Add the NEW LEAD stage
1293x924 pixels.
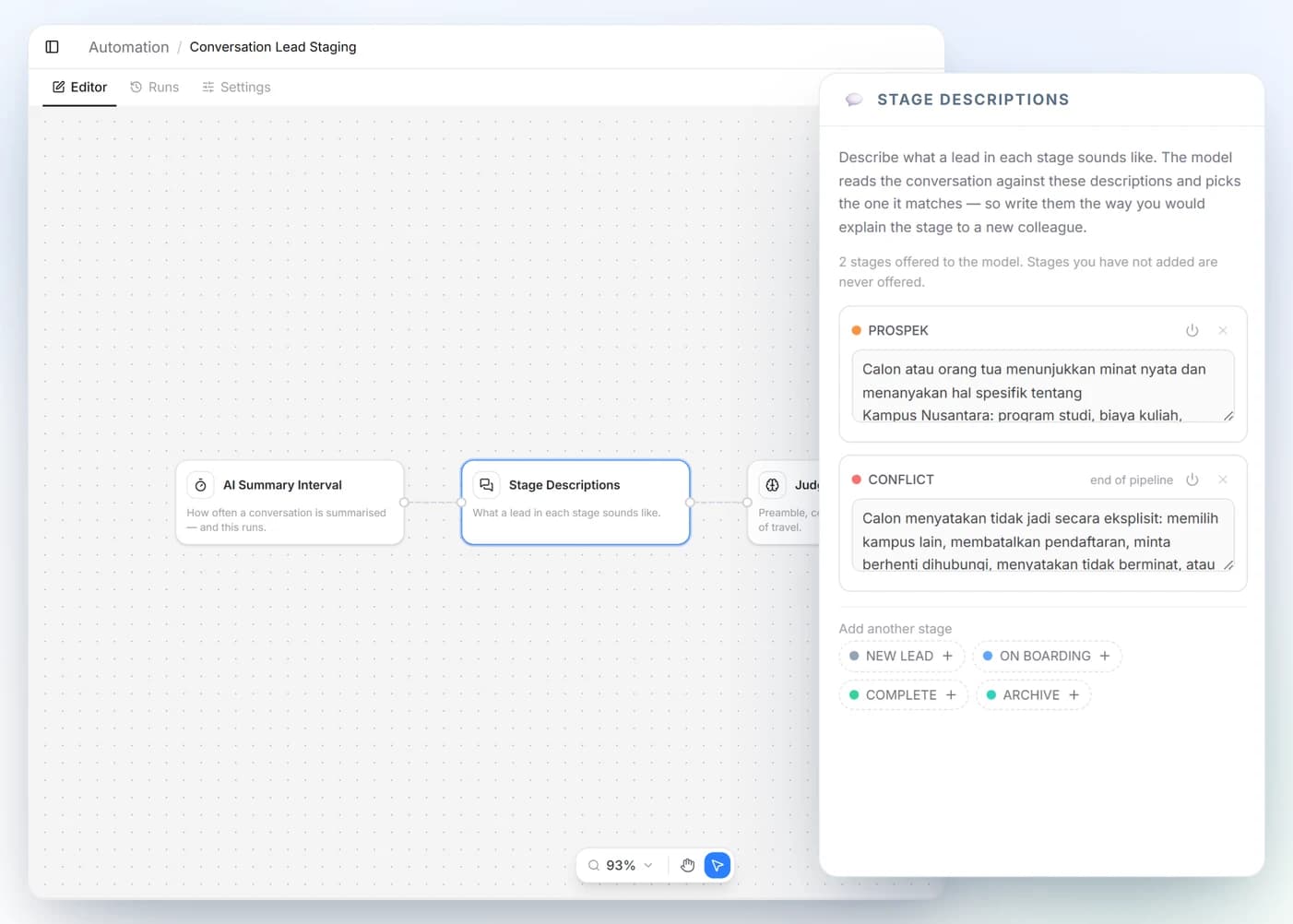901,656
